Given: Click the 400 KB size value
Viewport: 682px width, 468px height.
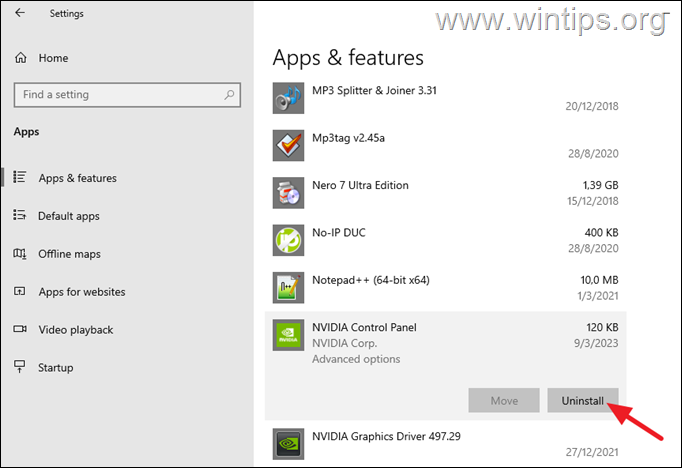Looking at the screenshot, I should pyautogui.click(x=602, y=232).
